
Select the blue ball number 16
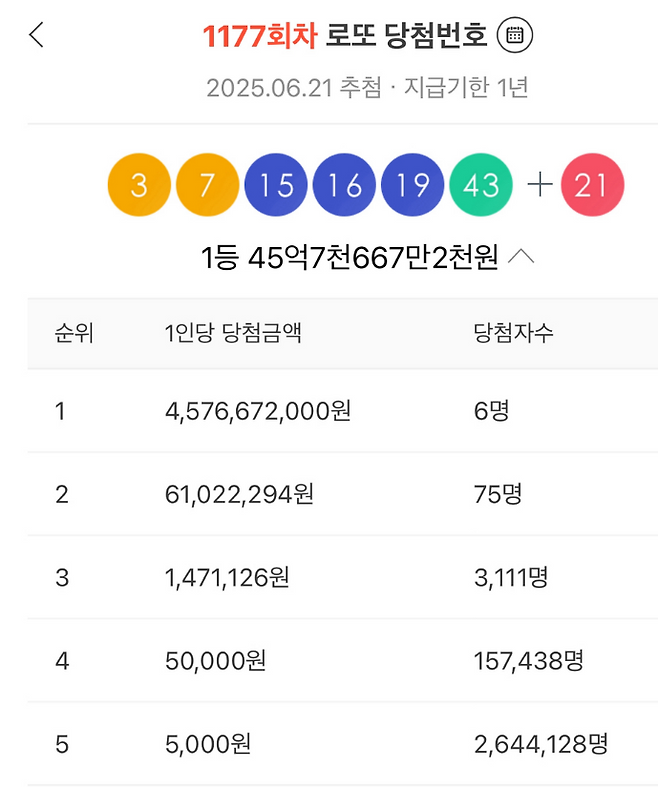pyautogui.click(x=344, y=185)
